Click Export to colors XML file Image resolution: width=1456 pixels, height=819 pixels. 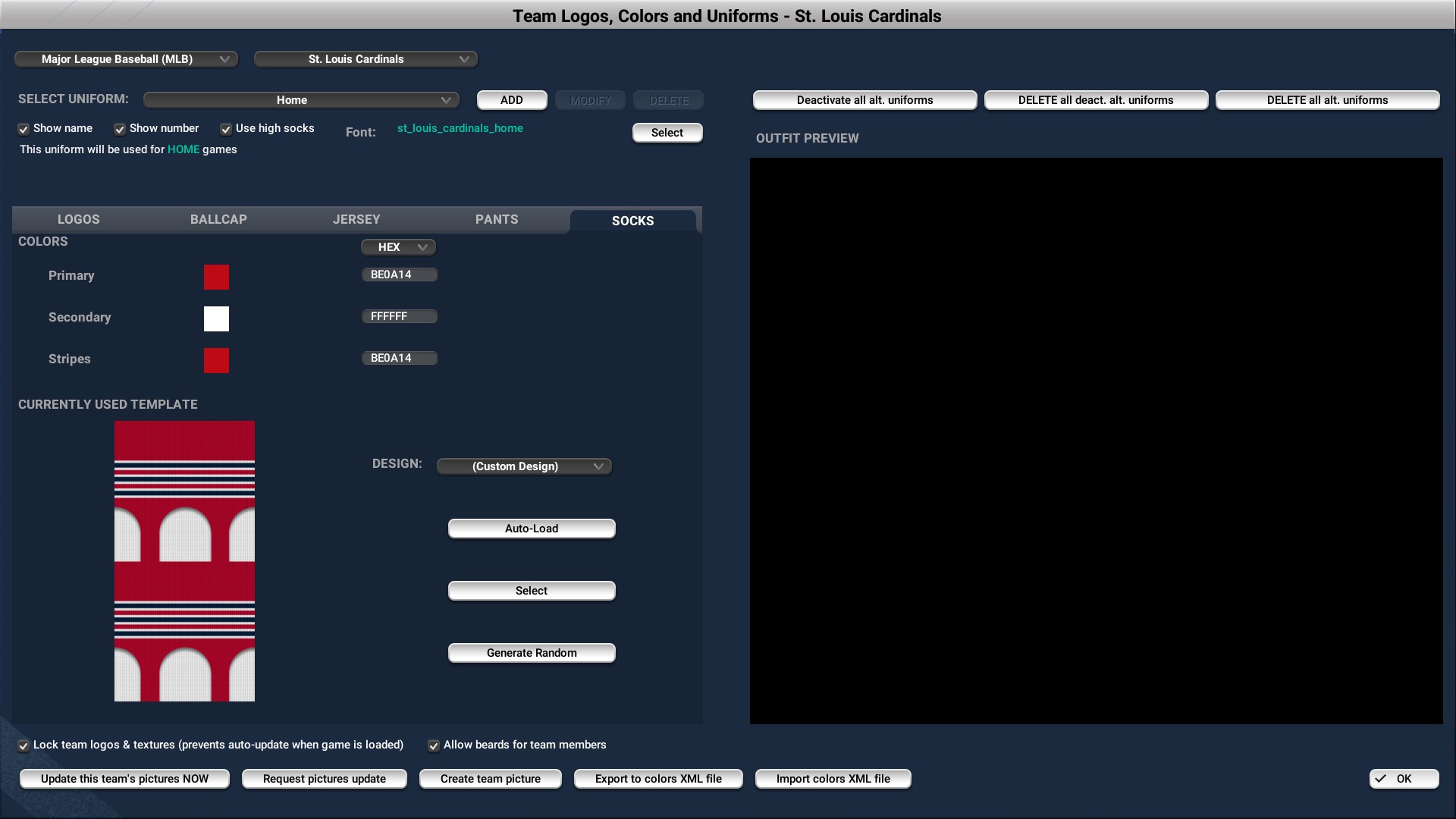click(x=658, y=779)
